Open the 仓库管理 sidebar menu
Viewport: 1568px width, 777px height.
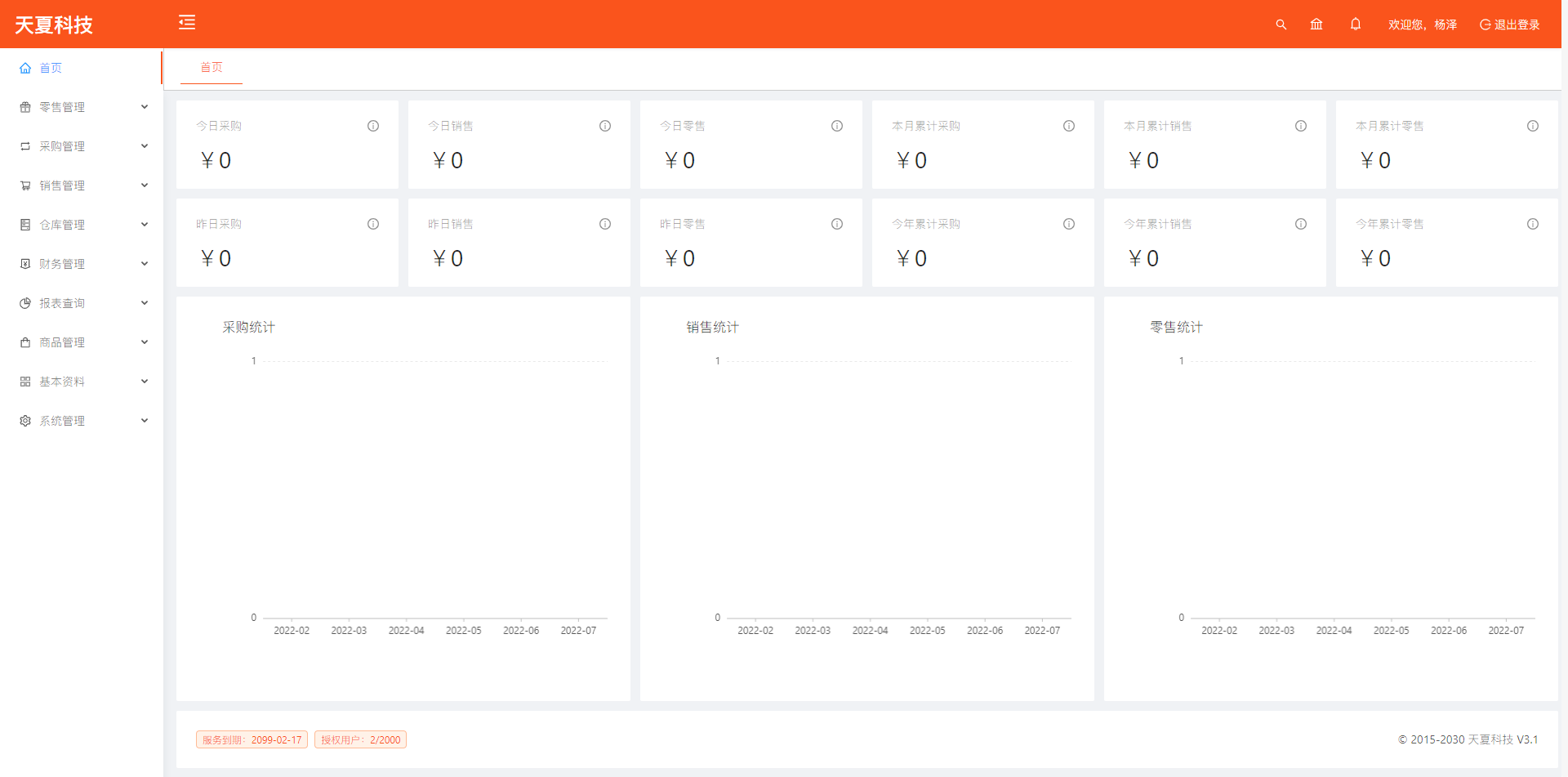point(81,225)
